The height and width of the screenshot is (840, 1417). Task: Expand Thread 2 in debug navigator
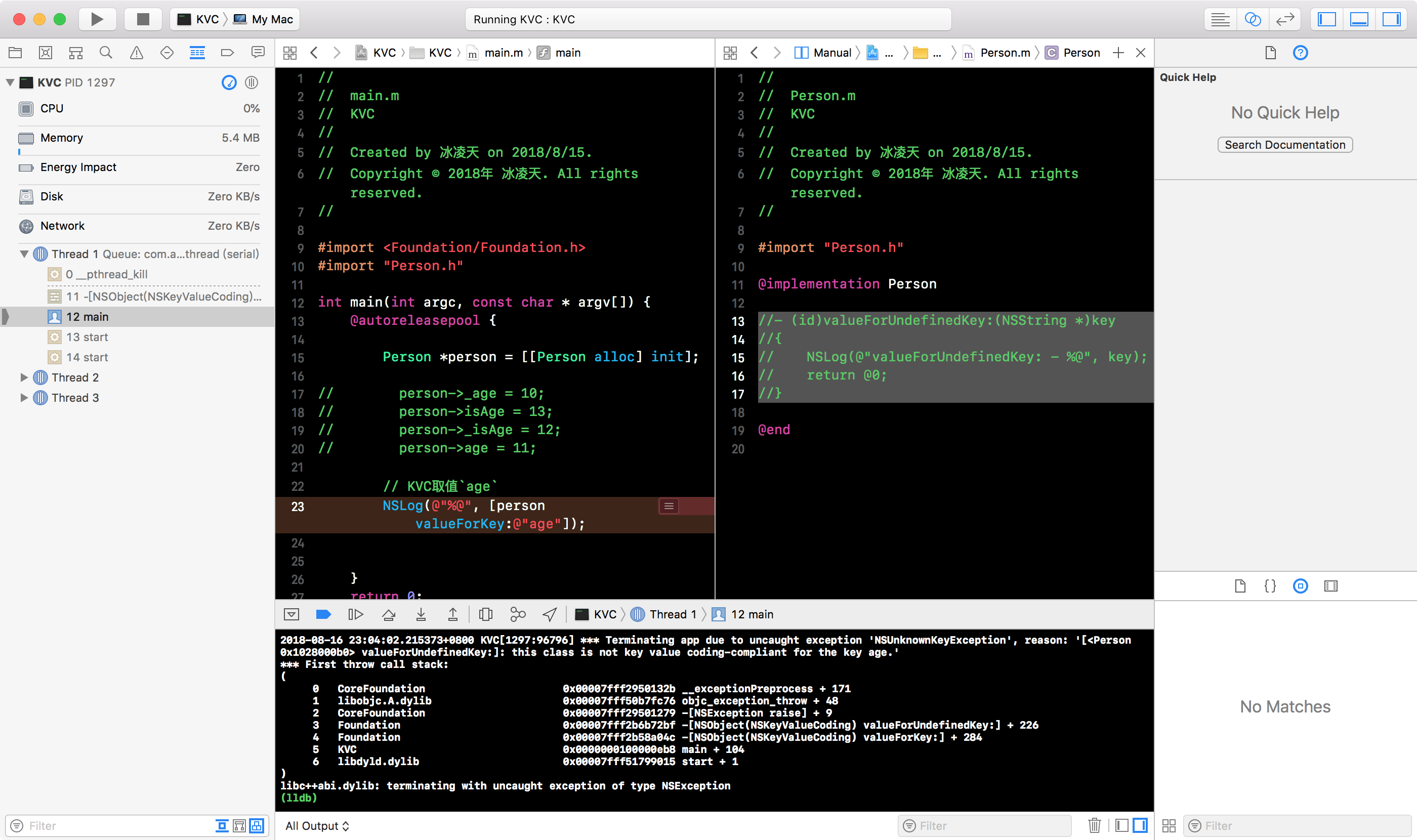(x=24, y=377)
